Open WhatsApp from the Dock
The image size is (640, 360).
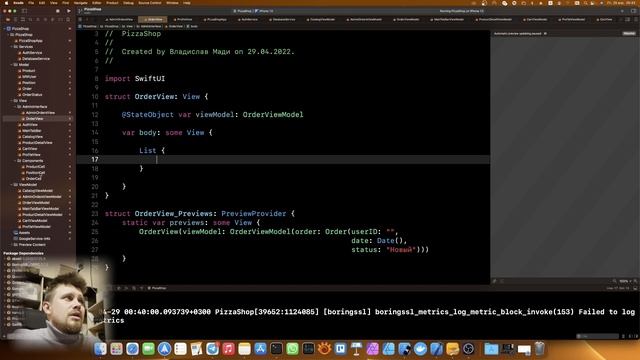click(292, 349)
